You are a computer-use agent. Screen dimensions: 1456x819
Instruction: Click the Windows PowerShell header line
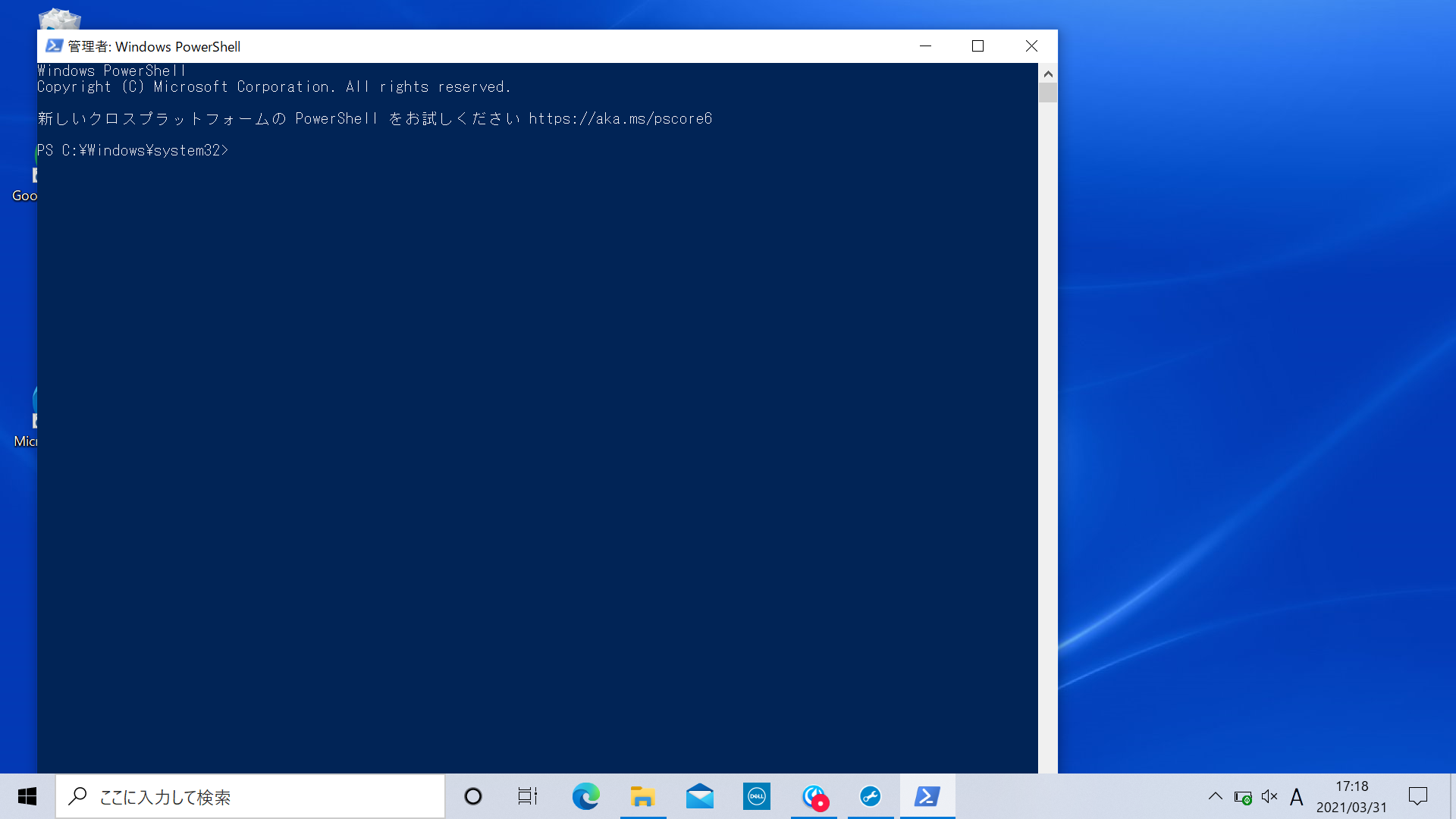(111, 71)
